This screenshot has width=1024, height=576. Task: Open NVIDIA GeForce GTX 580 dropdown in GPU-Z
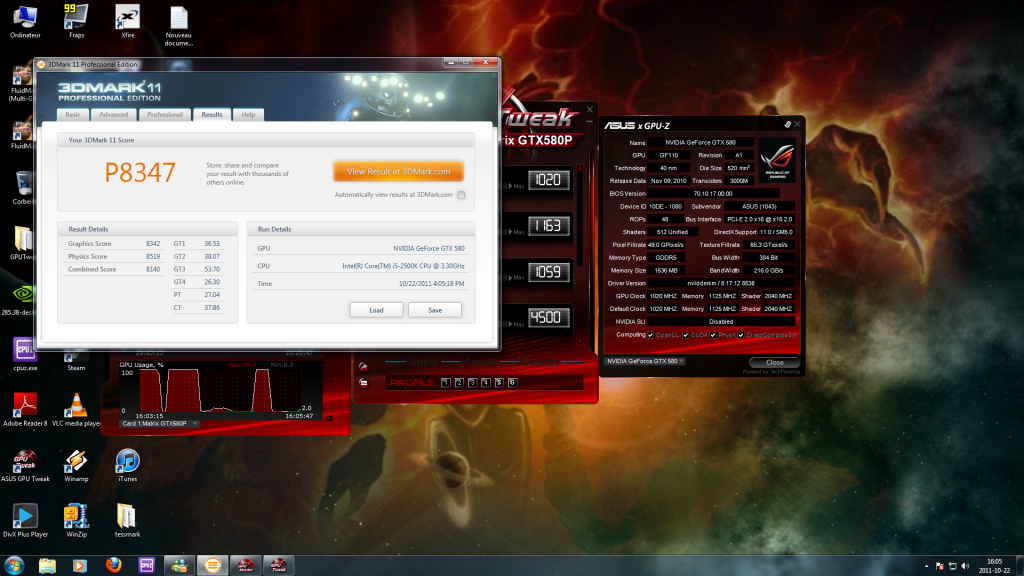pyautogui.click(x=644, y=361)
